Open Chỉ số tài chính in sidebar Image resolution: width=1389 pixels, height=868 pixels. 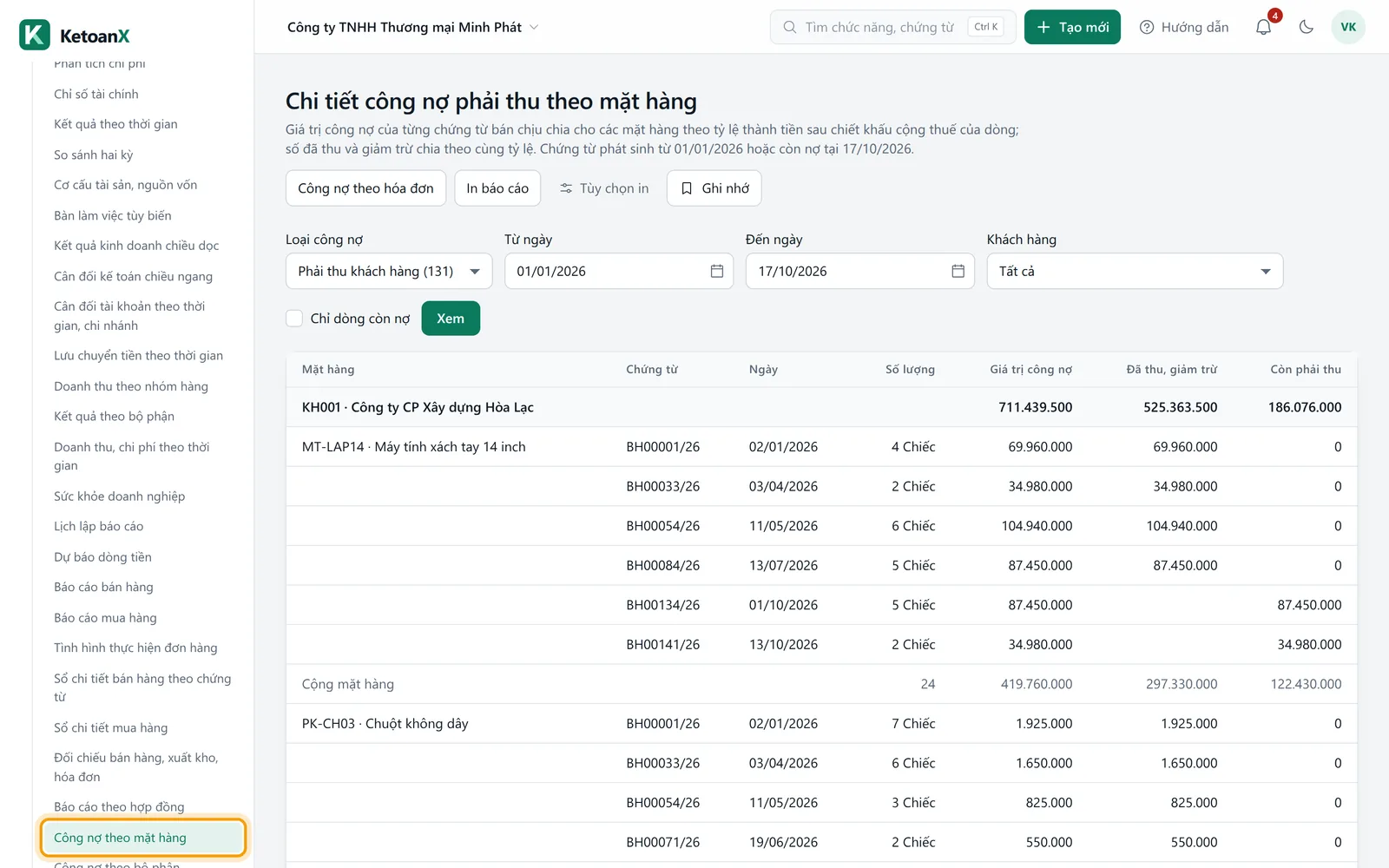[x=96, y=94]
